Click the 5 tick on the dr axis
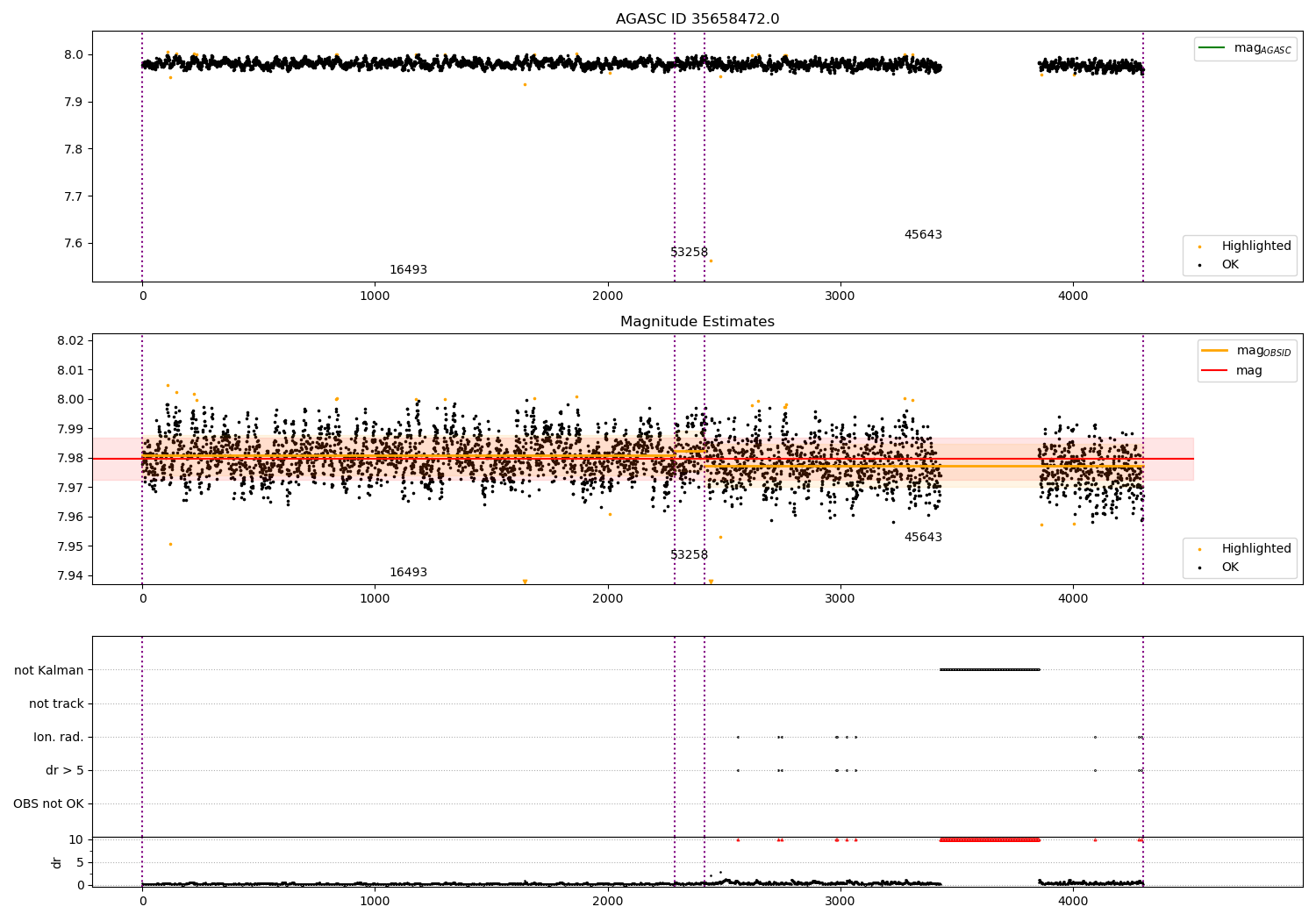The width and height of the screenshot is (1316, 921). (x=80, y=862)
